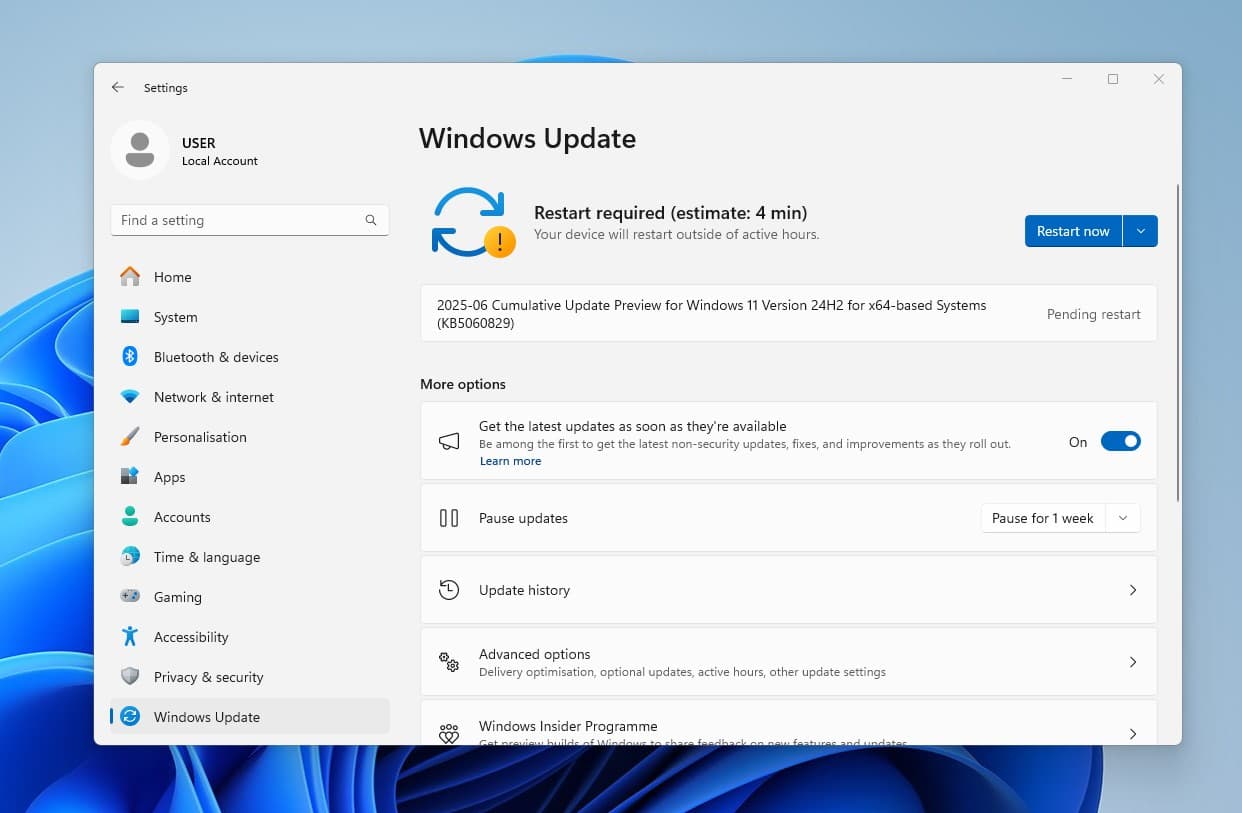
Task: Click USER account name
Action: point(199,143)
